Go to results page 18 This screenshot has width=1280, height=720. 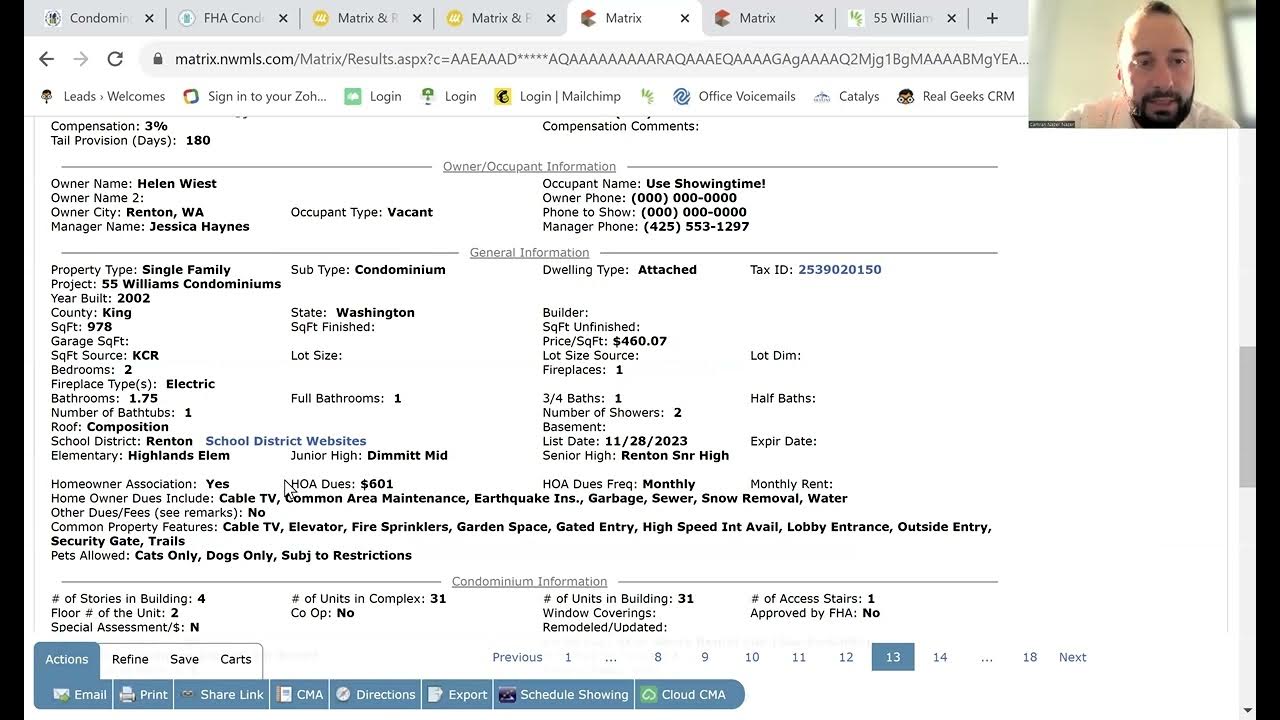pyautogui.click(x=1030, y=657)
